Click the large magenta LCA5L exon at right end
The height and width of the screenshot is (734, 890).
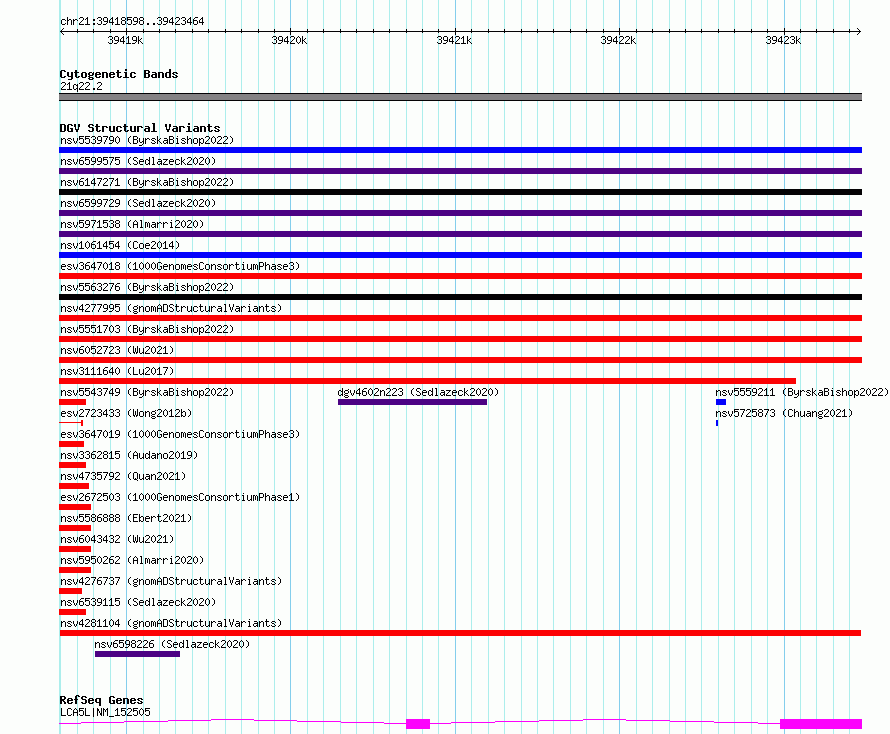(821, 724)
